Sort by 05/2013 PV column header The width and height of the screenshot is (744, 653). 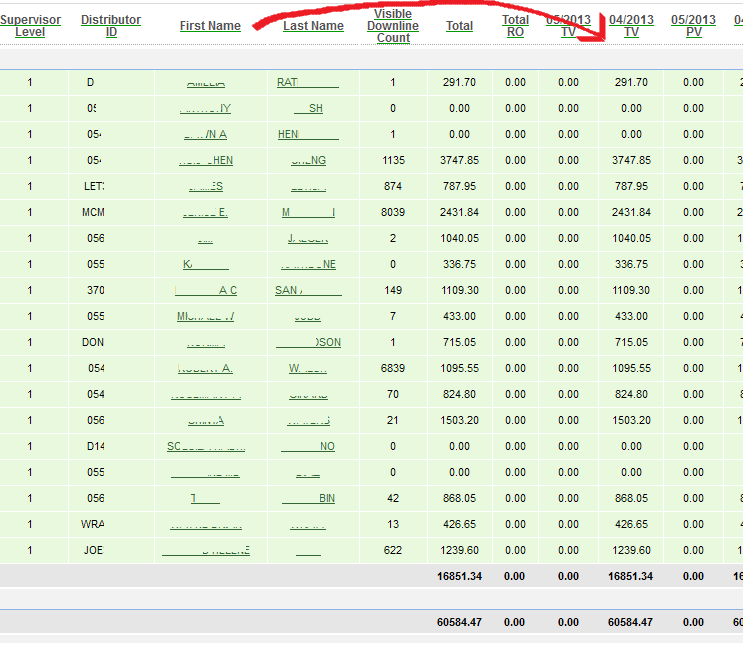tap(693, 26)
